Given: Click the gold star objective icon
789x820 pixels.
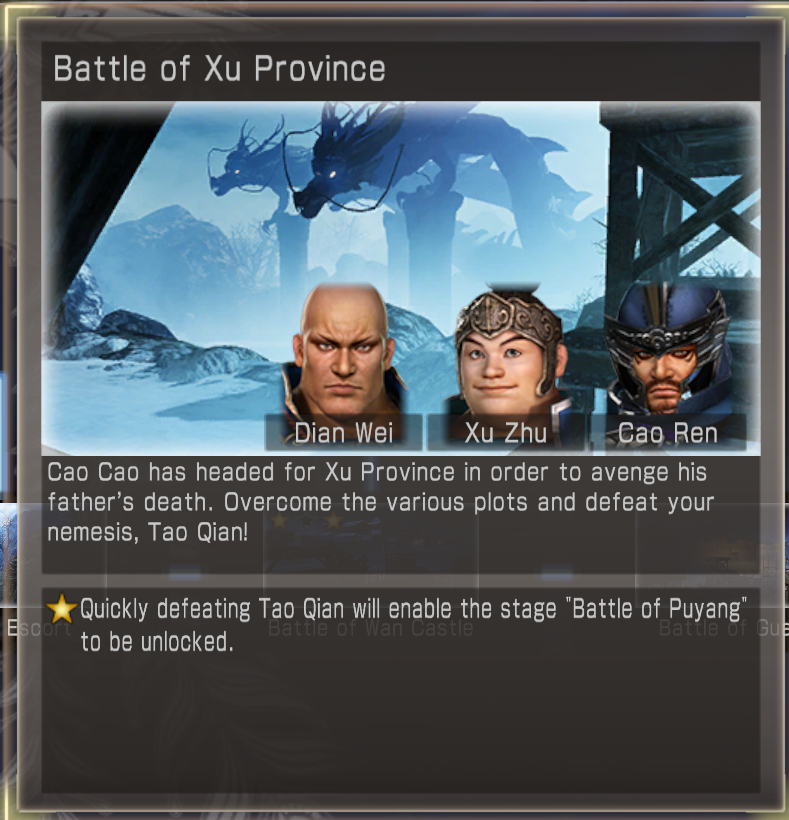Looking at the screenshot, I should click(x=61, y=609).
